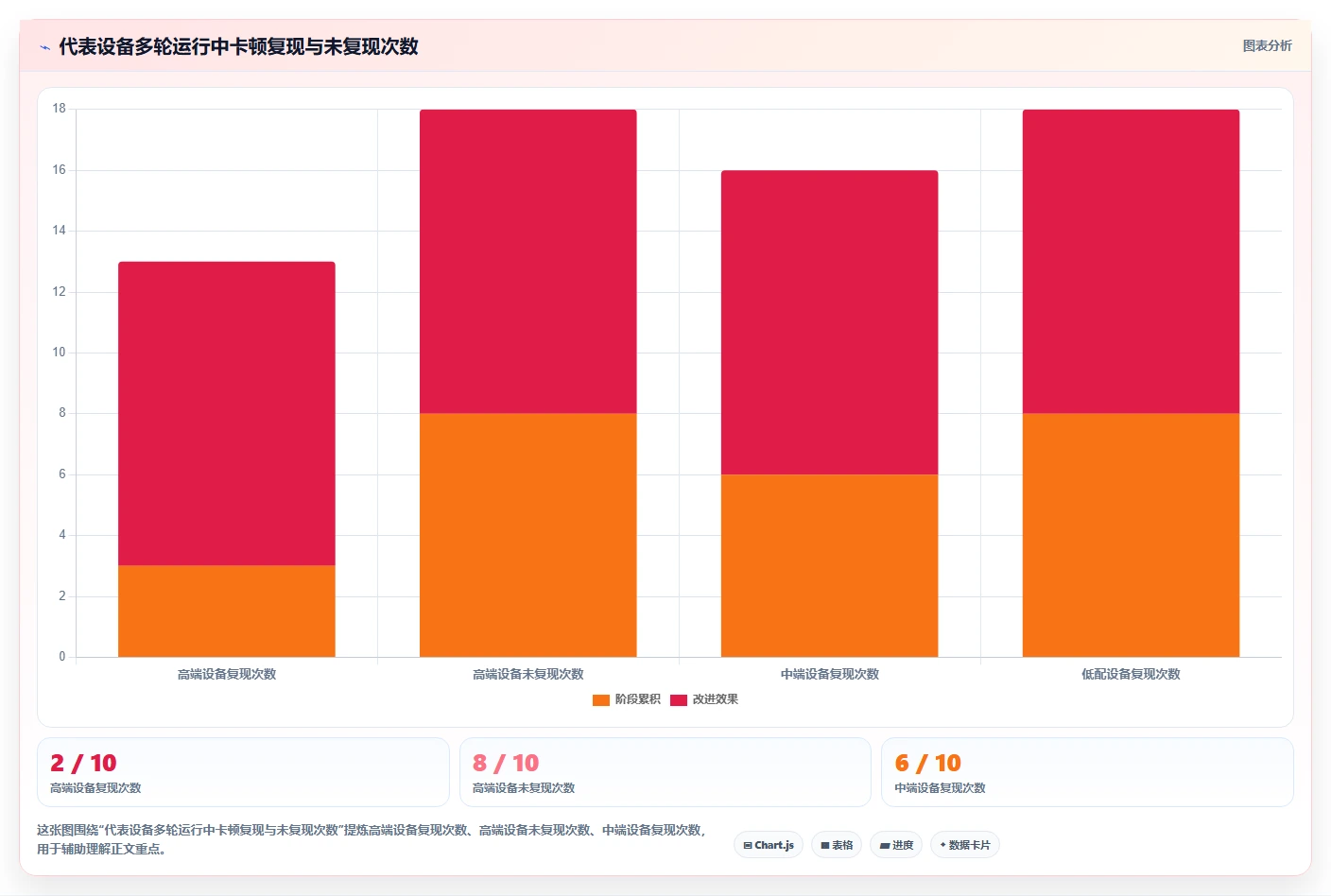This screenshot has height=896, width=1331.
Task: Click the Chart.js tag chip
Action: (x=769, y=845)
